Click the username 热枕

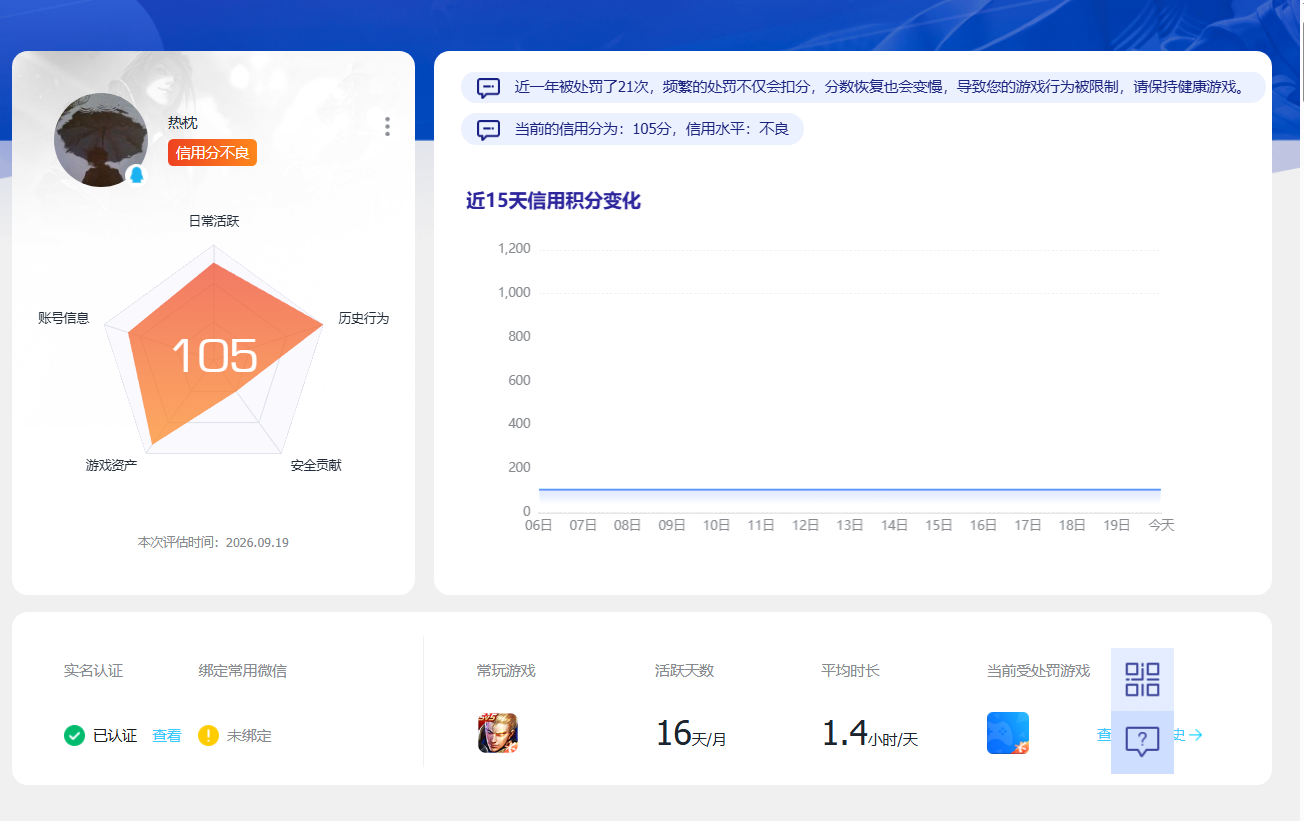tap(183, 123)
